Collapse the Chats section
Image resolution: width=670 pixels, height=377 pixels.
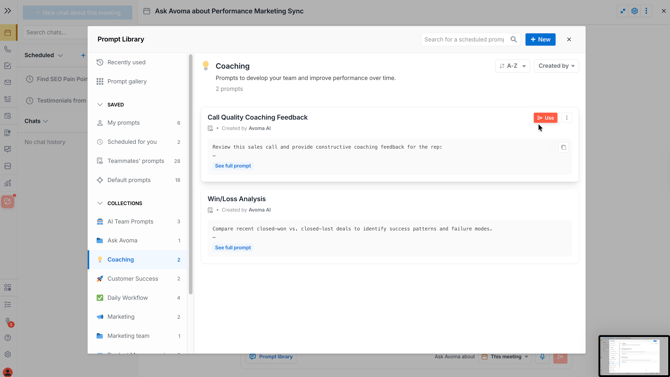45,121
